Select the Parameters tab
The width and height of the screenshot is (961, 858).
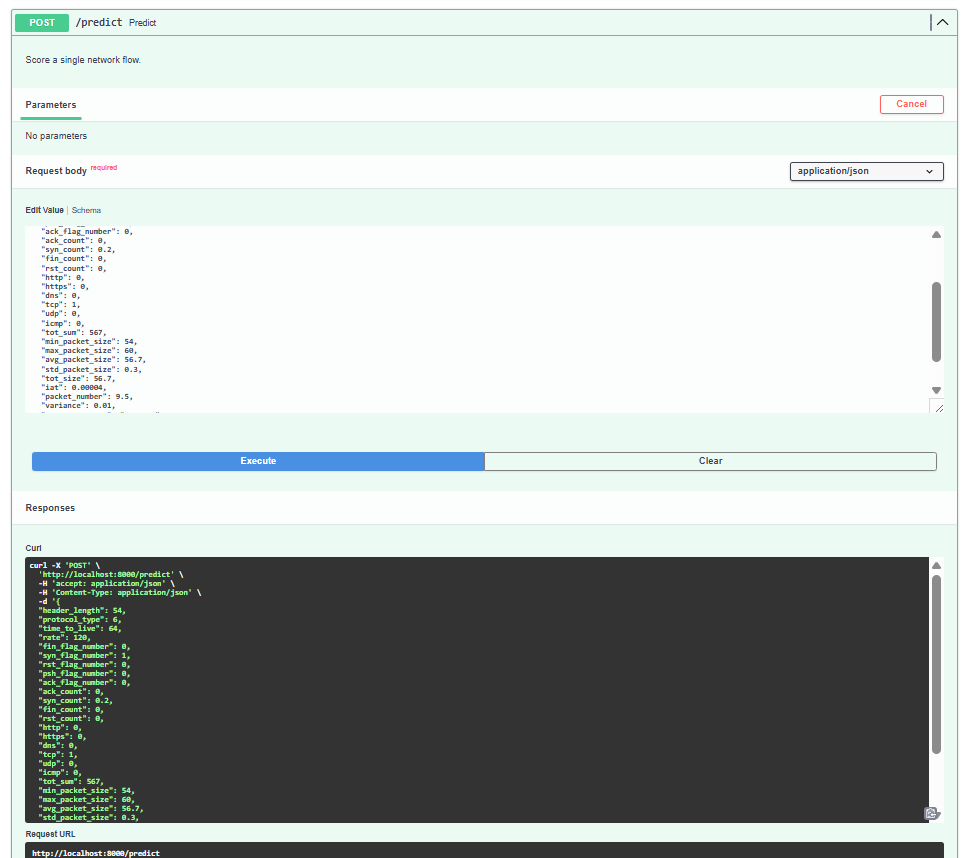[51, 105]
